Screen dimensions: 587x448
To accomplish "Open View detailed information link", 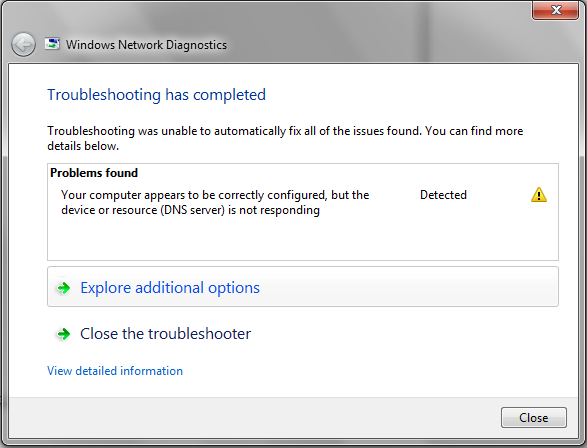I will [x=115, y=371].
